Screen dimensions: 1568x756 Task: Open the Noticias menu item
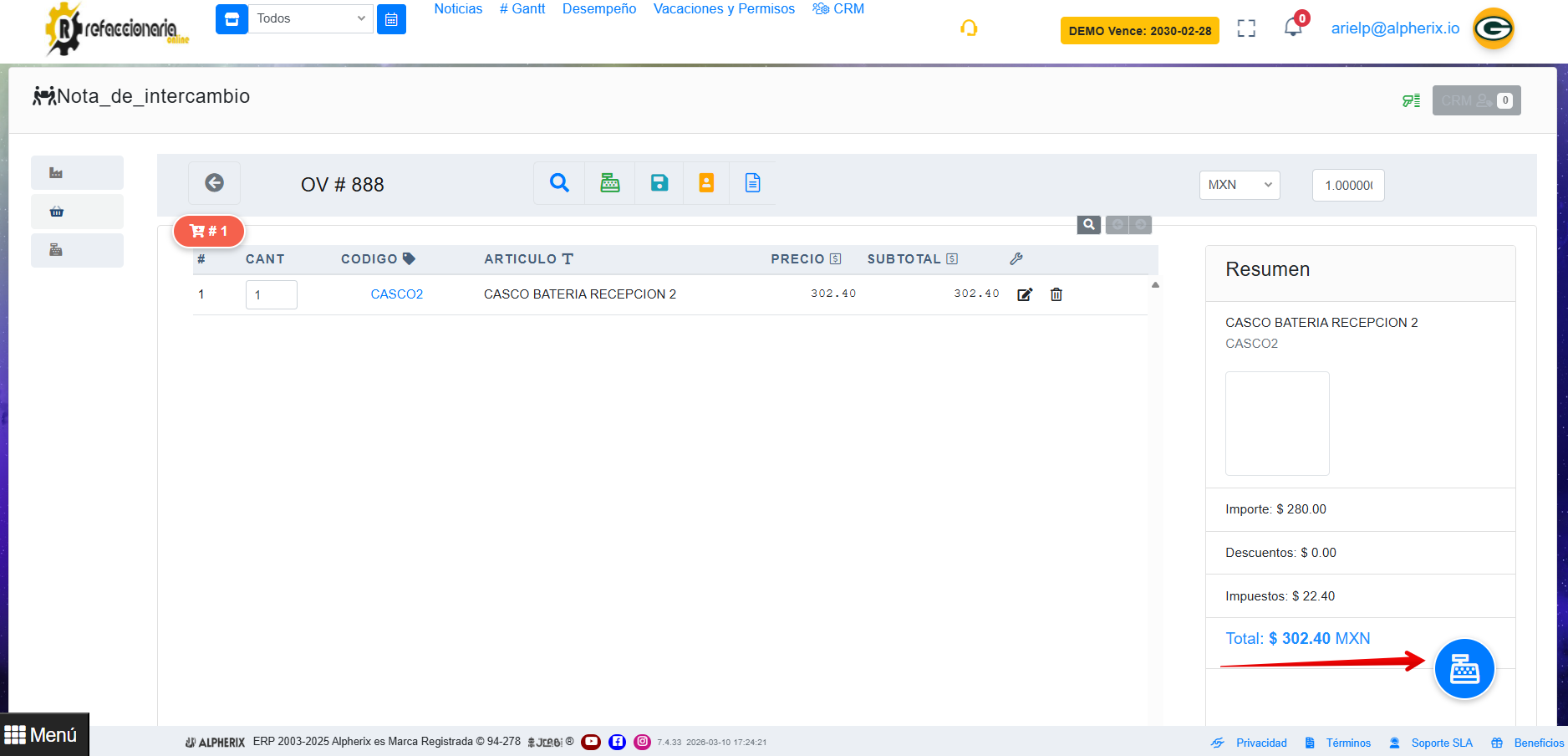[x=458, y=9]
